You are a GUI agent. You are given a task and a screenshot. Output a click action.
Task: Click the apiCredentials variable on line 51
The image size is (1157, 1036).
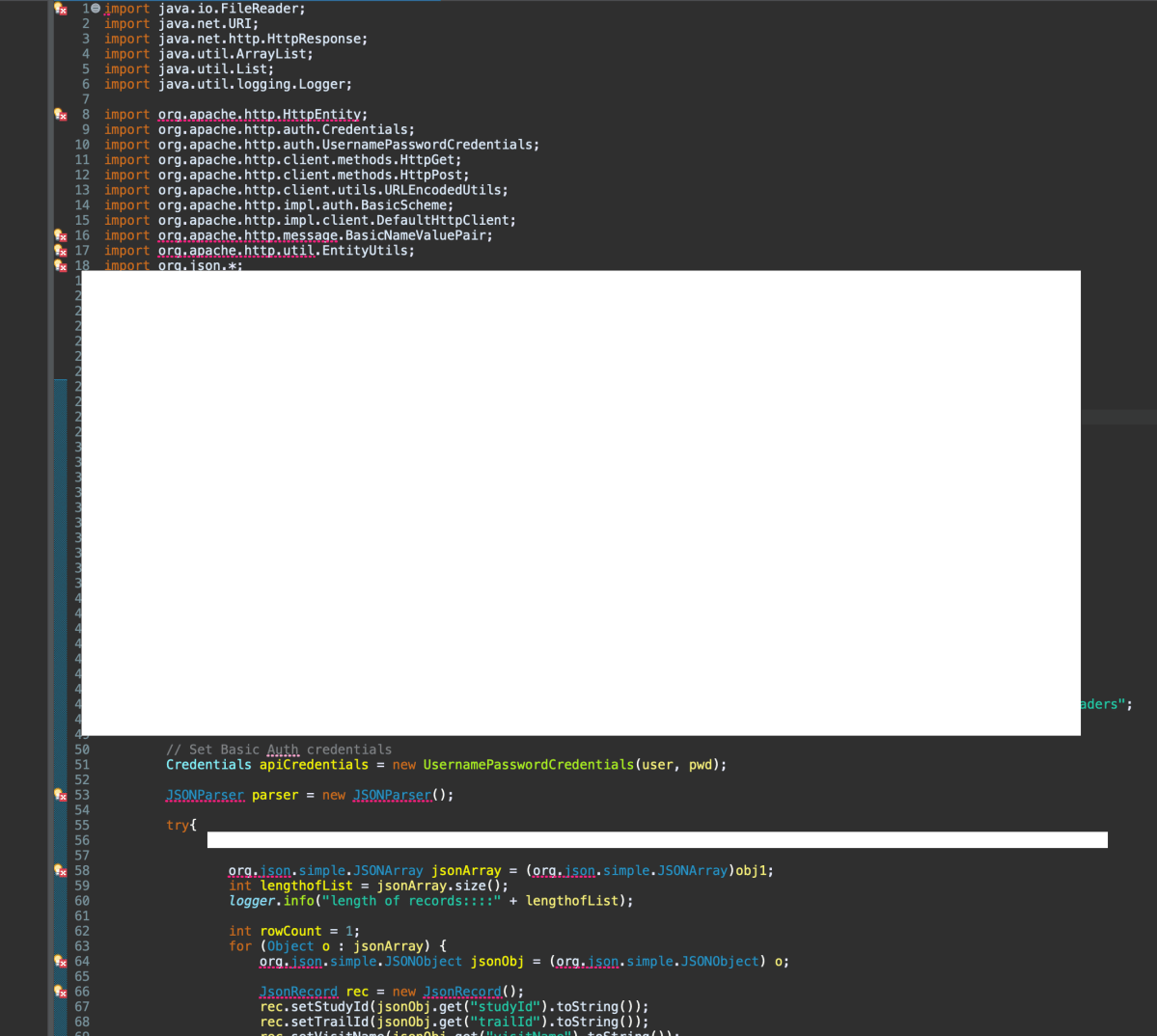pos(314,765)
